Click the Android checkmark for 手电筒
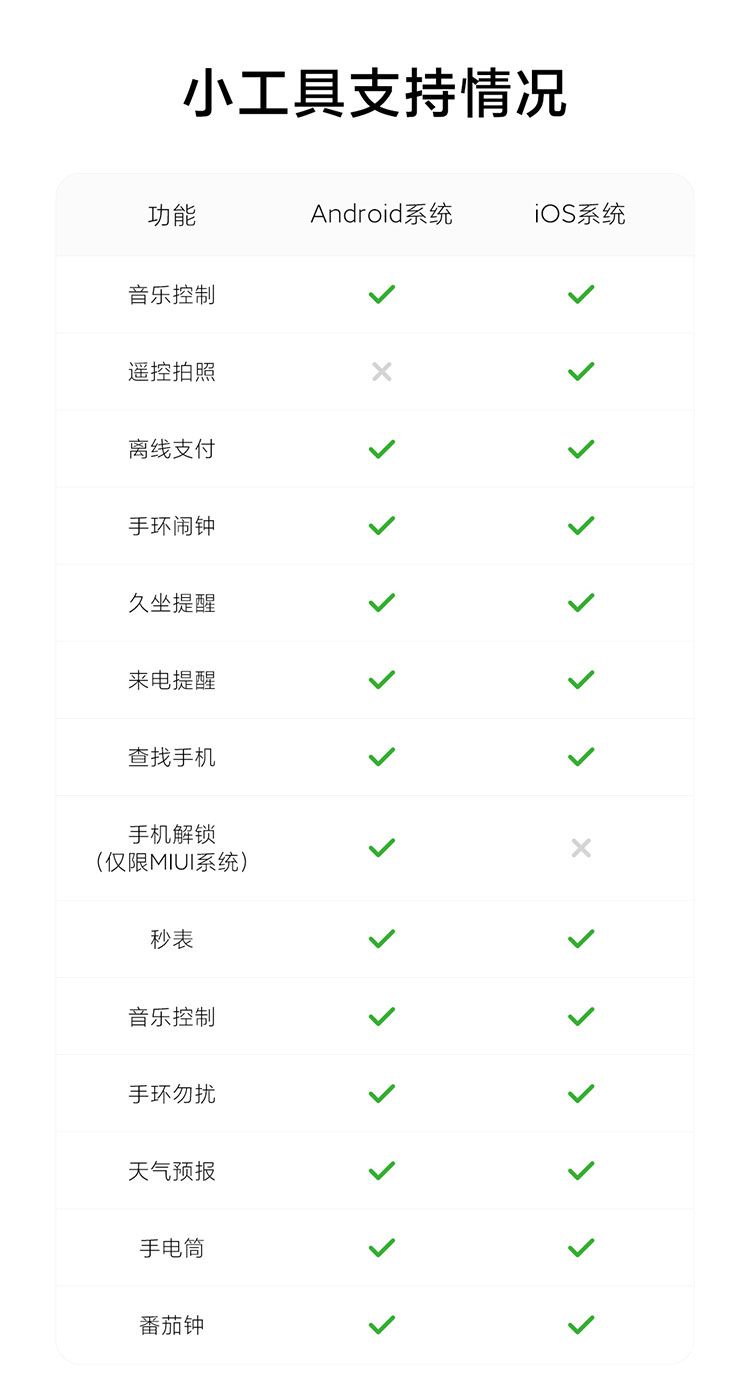This screenshot has height=1393, width=750. (x=382, y=1248)
